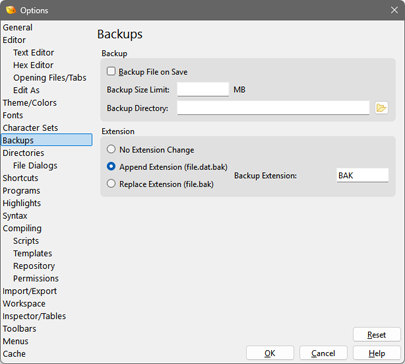Browse for backup directory folder icon
The width and height of the screenshot is (405, 364).
381,108
